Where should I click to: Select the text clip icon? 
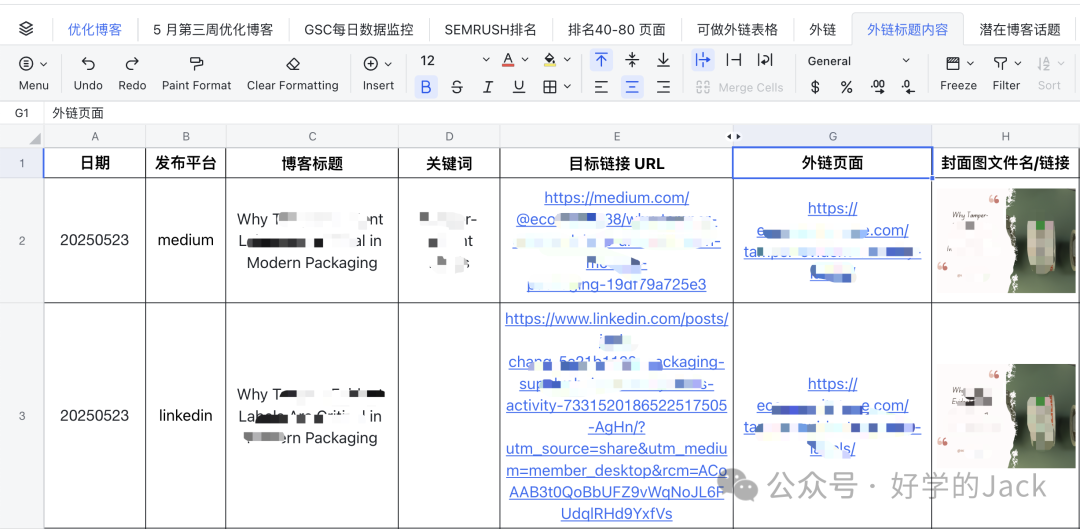734,61
